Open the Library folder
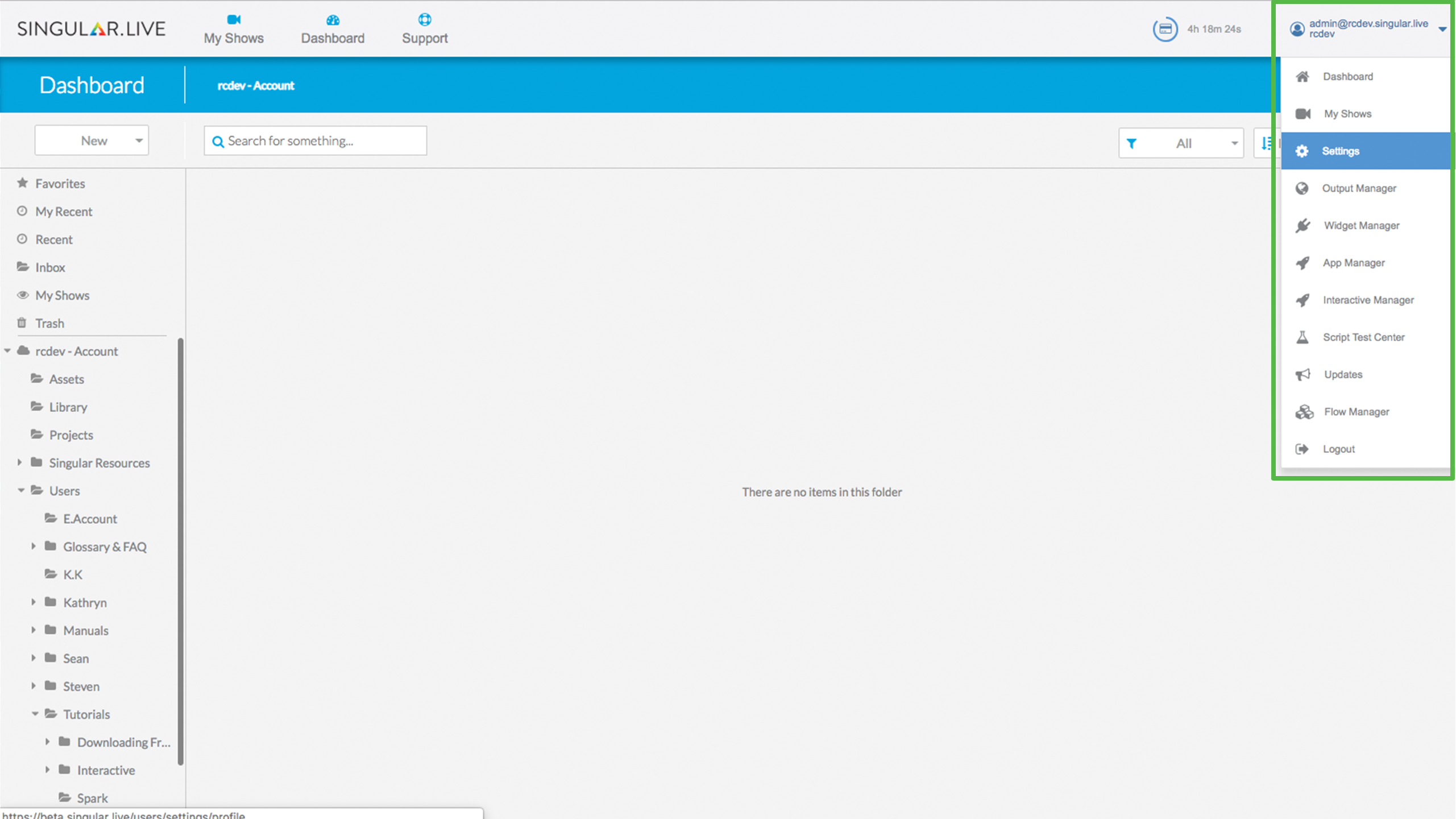Screen dimensions: 1456x819 68,407
